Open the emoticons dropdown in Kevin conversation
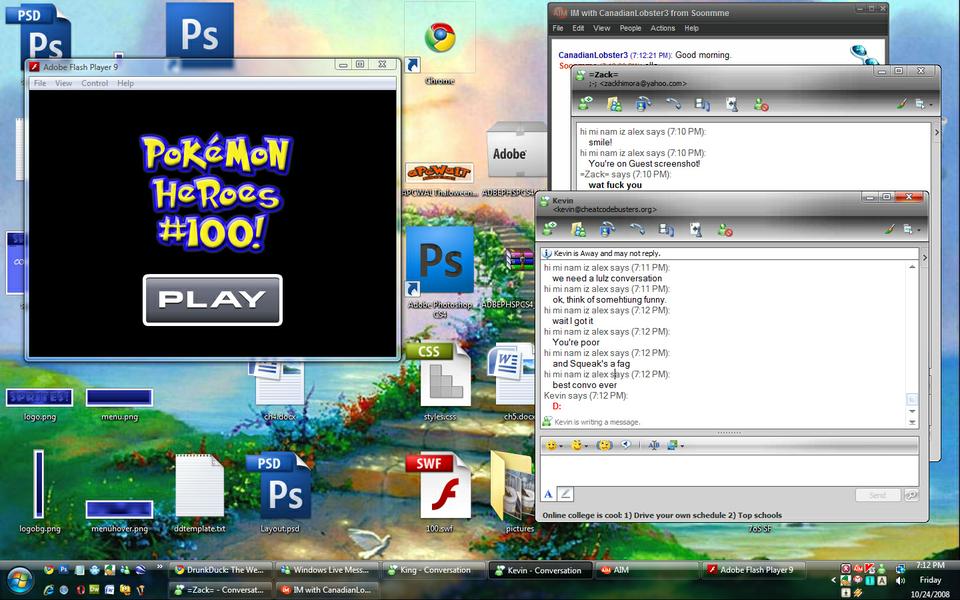Image resolution: width=960 pixels, height=600 pixels. pyautogui.click(x=553, y=445)
